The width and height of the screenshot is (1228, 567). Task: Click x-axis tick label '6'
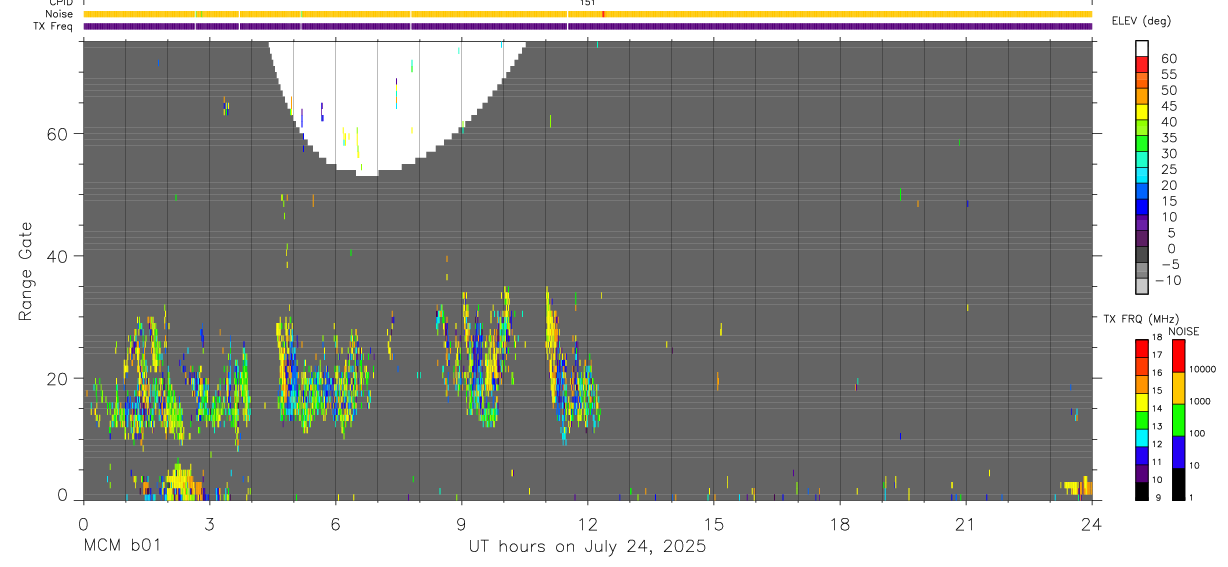pos(335,524)
